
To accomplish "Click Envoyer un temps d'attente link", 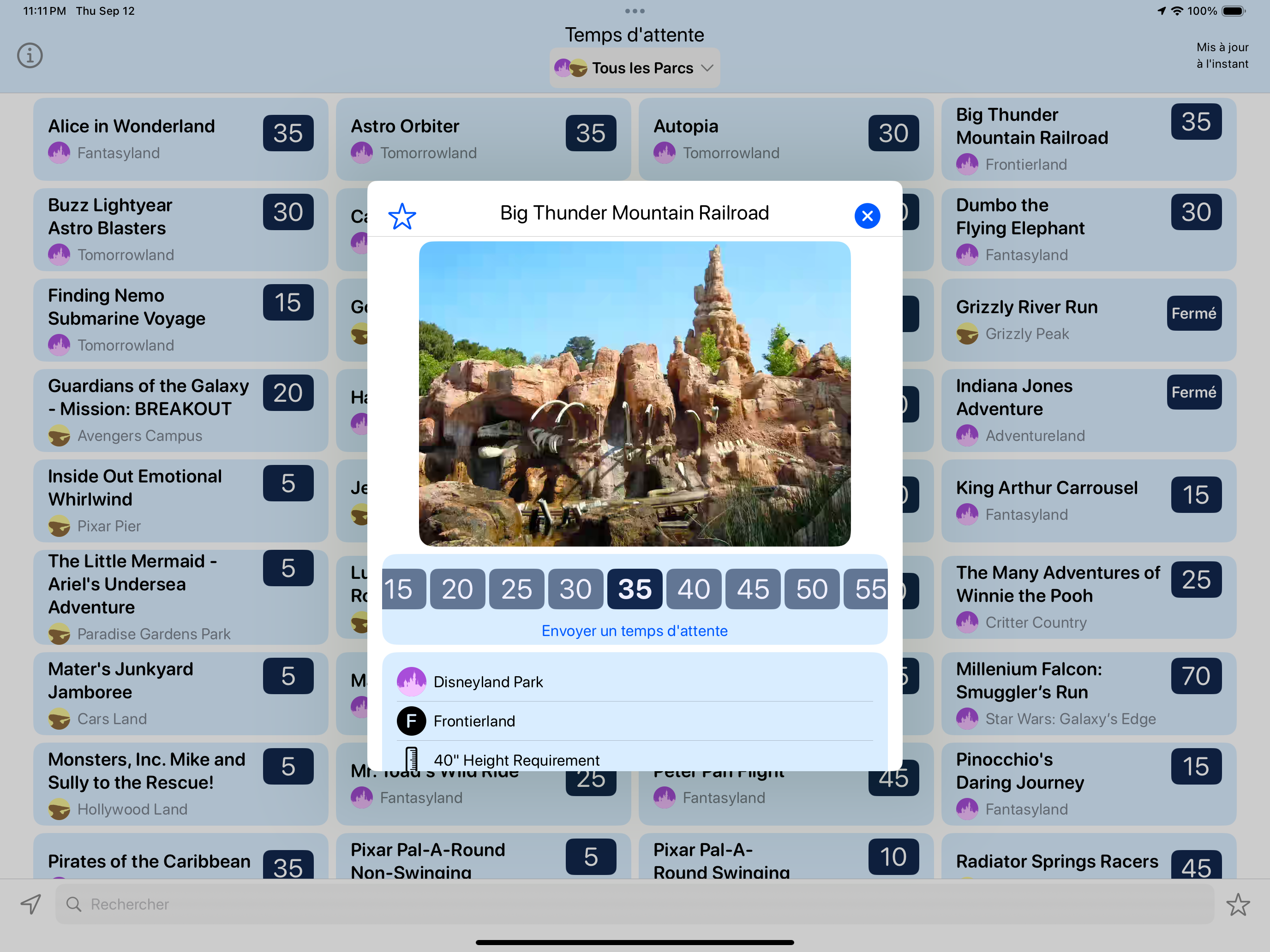I will [x=635, y=631].
